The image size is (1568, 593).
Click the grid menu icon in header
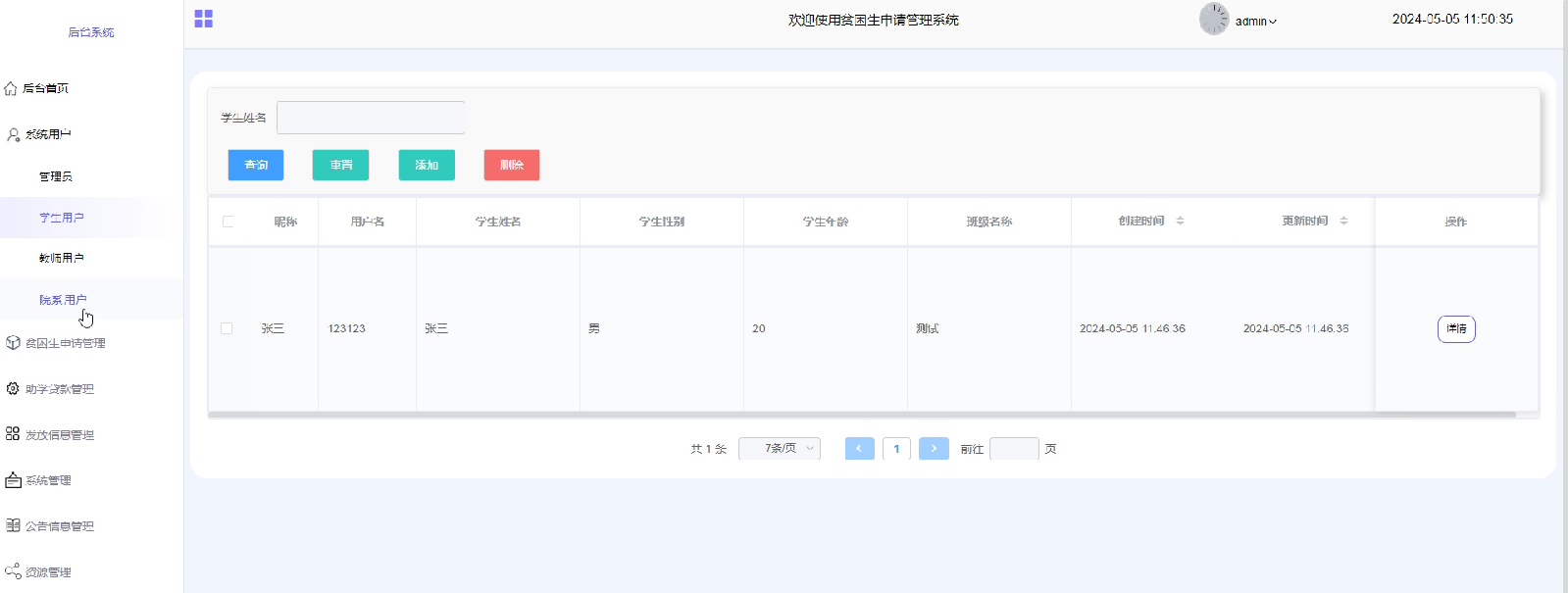tap(203, 19)
